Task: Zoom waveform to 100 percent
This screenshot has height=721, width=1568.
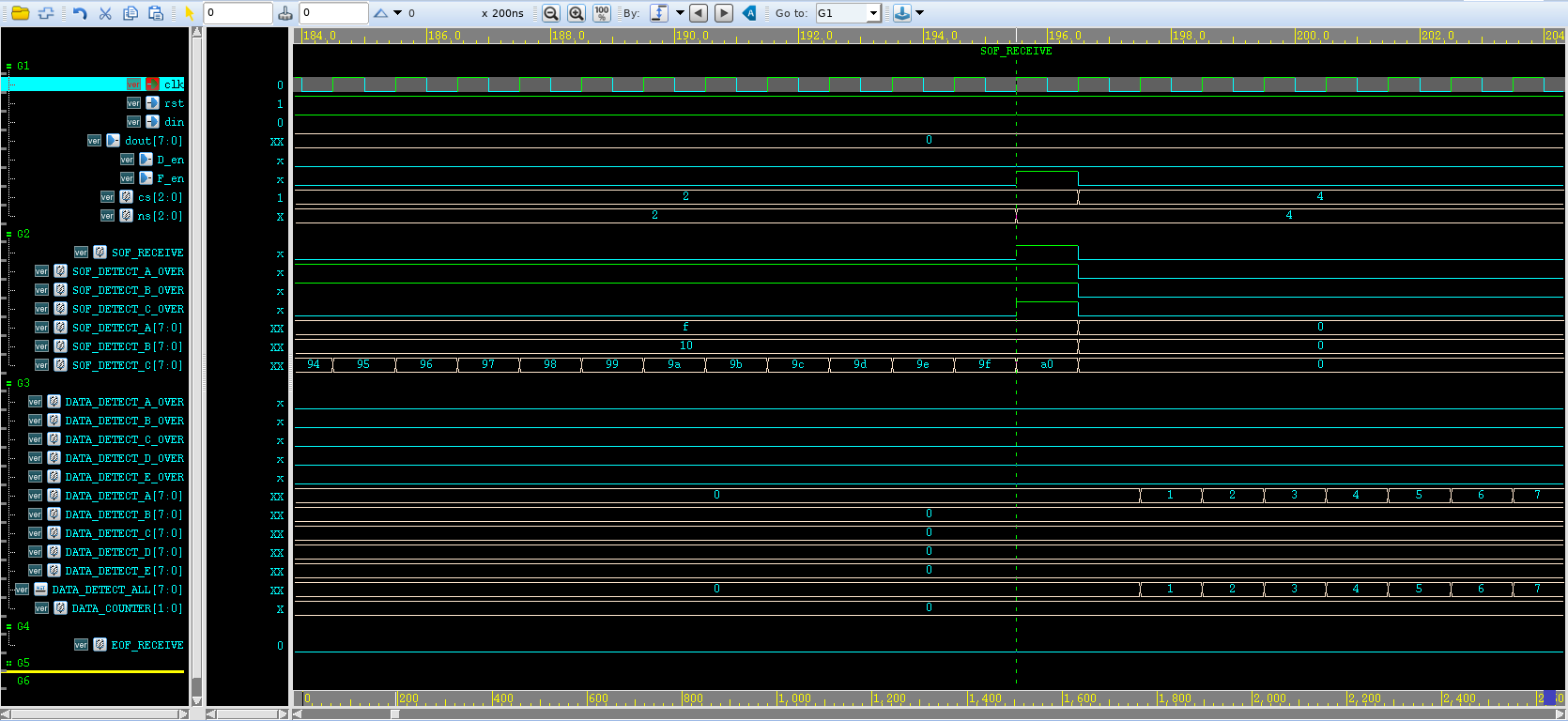Action: point(602,13)
